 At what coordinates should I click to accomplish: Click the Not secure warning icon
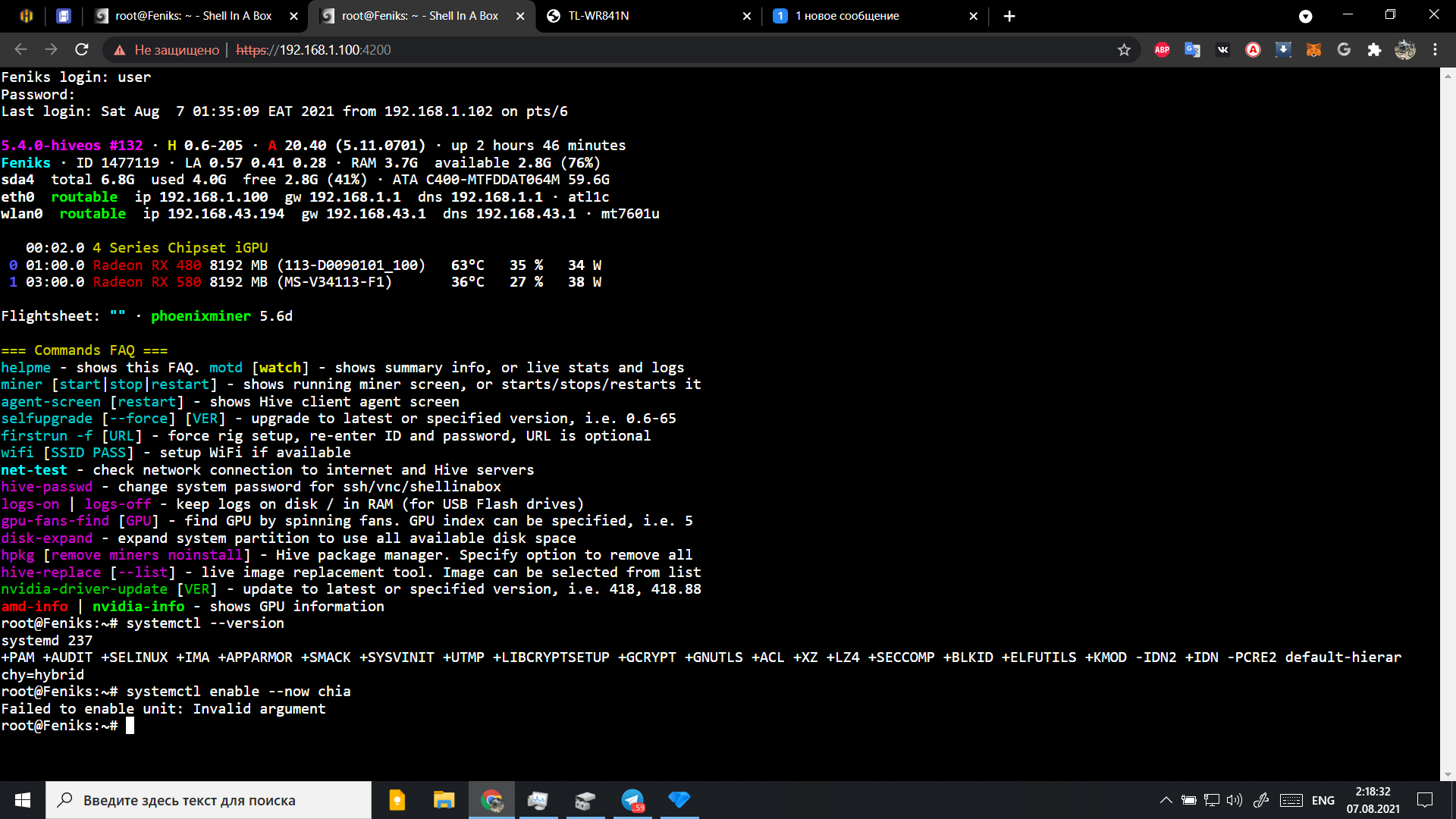[119, 50]
